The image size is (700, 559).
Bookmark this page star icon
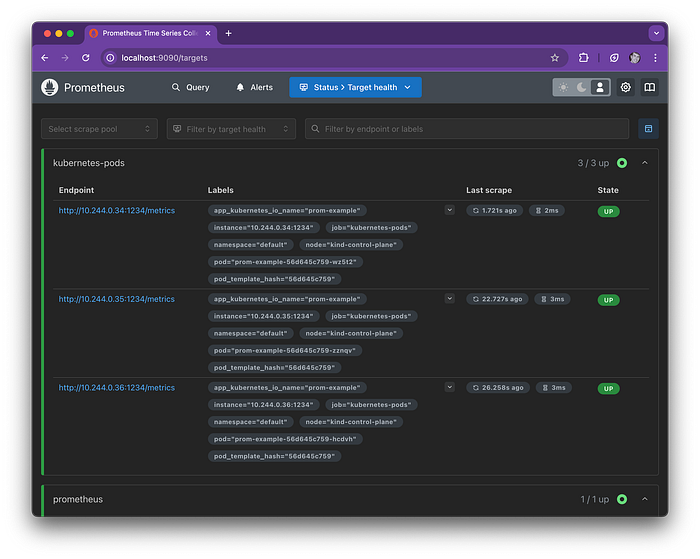(x=554, y=58)
